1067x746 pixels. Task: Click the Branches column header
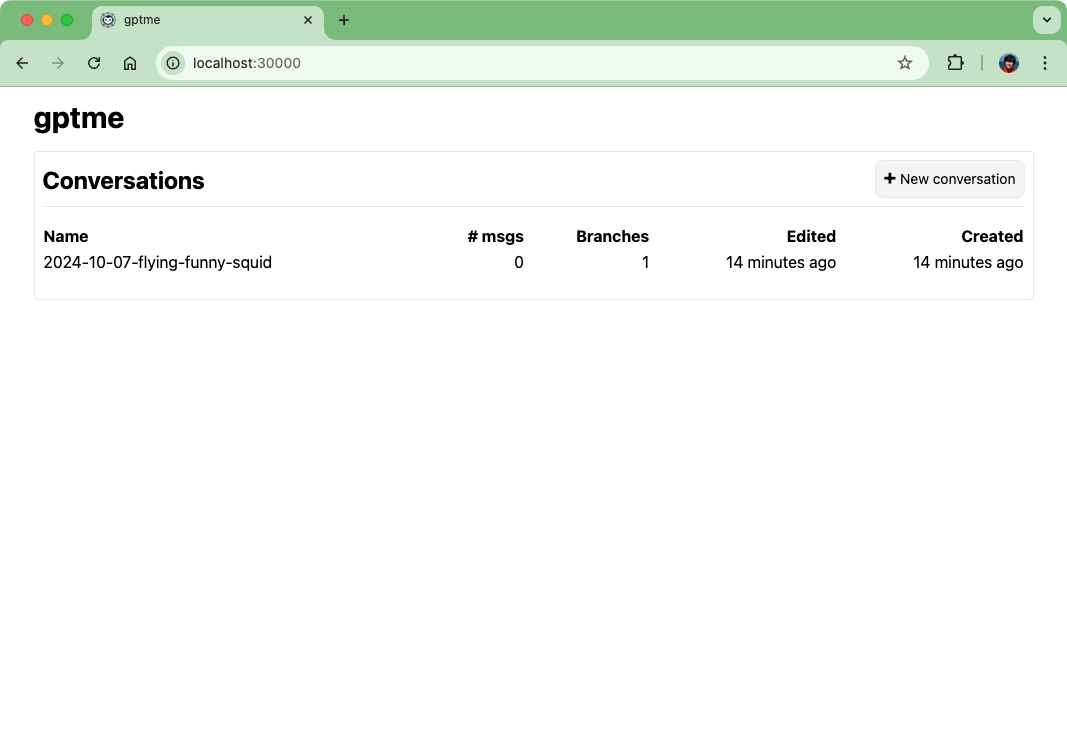pyautogui.click(x=612, y=236)
